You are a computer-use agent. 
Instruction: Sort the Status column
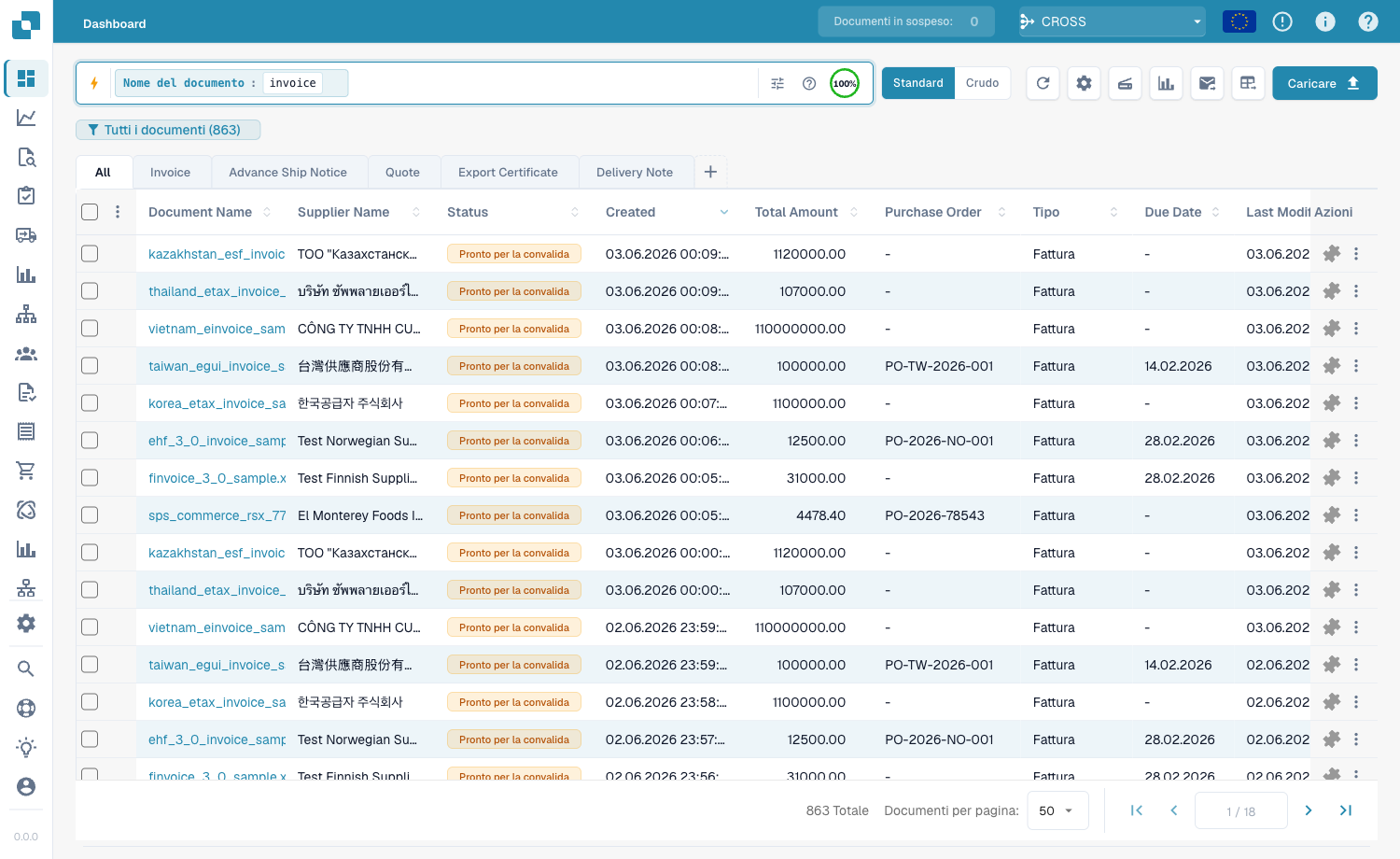575,213
